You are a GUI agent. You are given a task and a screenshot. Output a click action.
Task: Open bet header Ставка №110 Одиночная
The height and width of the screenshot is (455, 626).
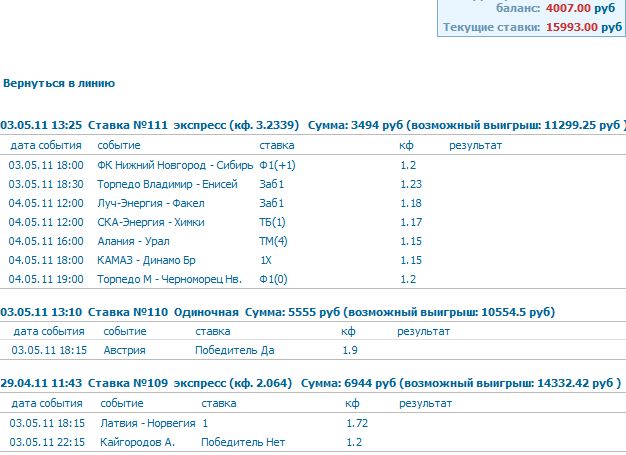pos(163,312)
